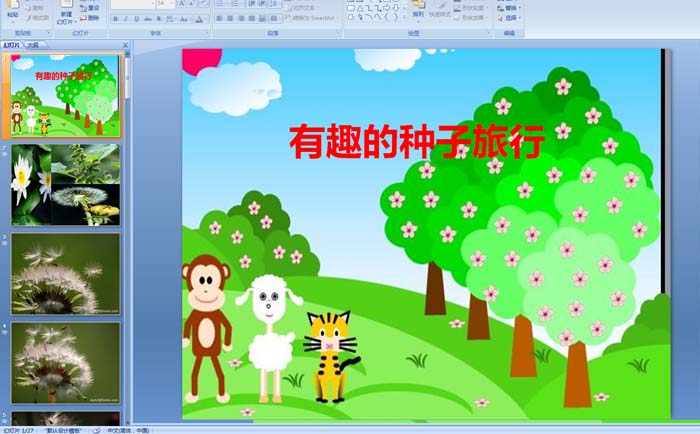Click the Paste (粘贴) button

click(13, 10)
